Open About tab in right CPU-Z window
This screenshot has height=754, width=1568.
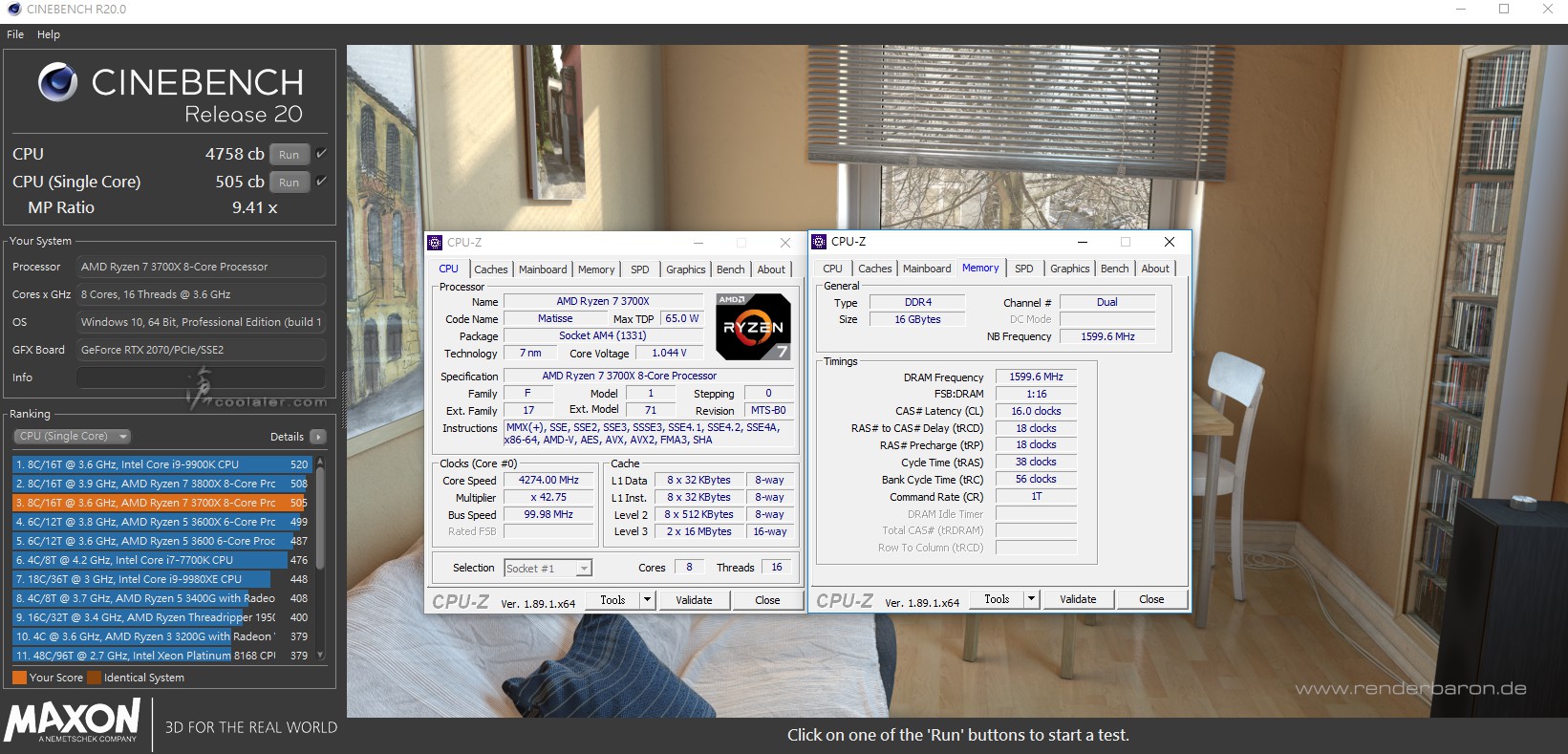point(1155,269)
